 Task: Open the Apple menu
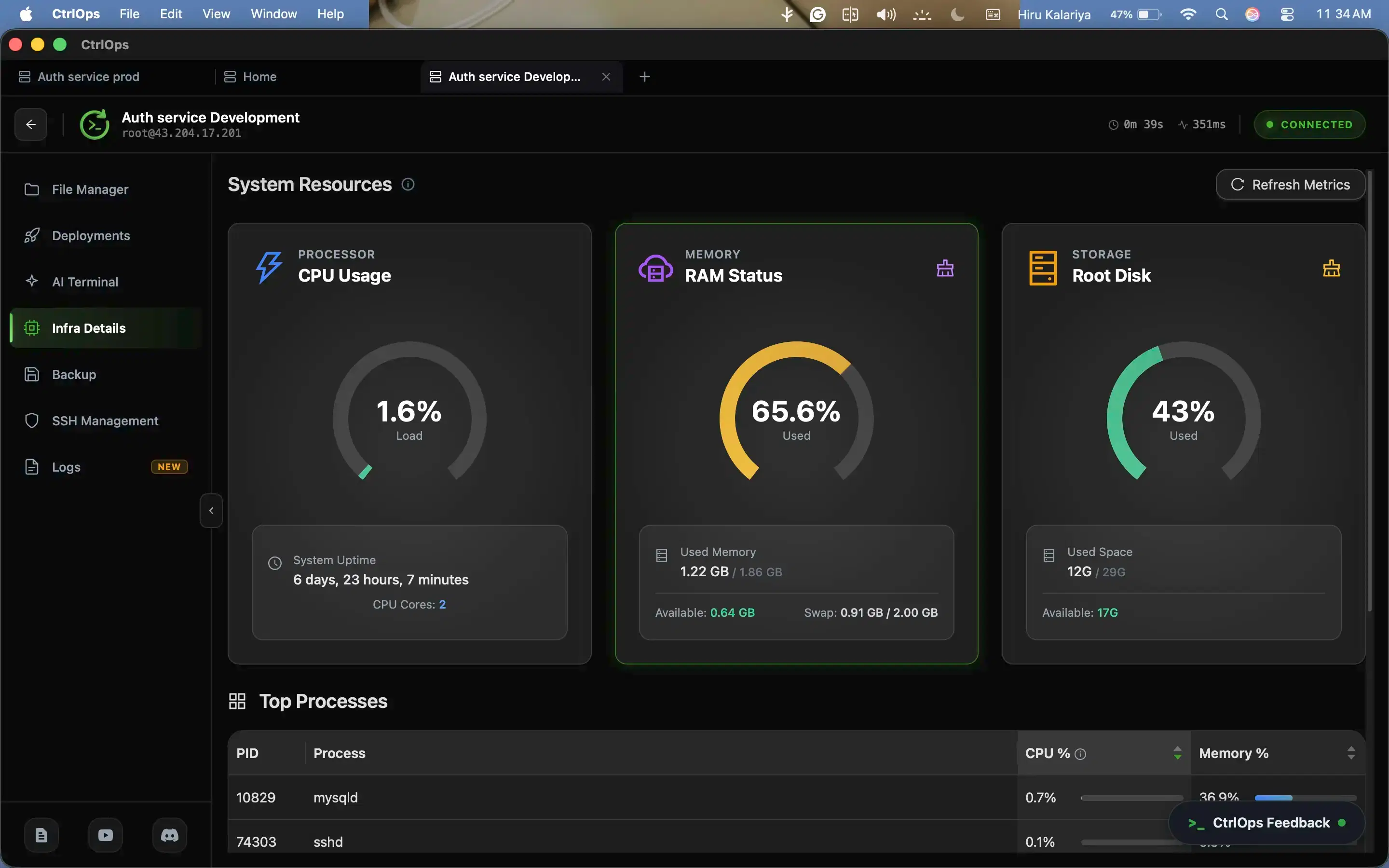tap(26, 14)
